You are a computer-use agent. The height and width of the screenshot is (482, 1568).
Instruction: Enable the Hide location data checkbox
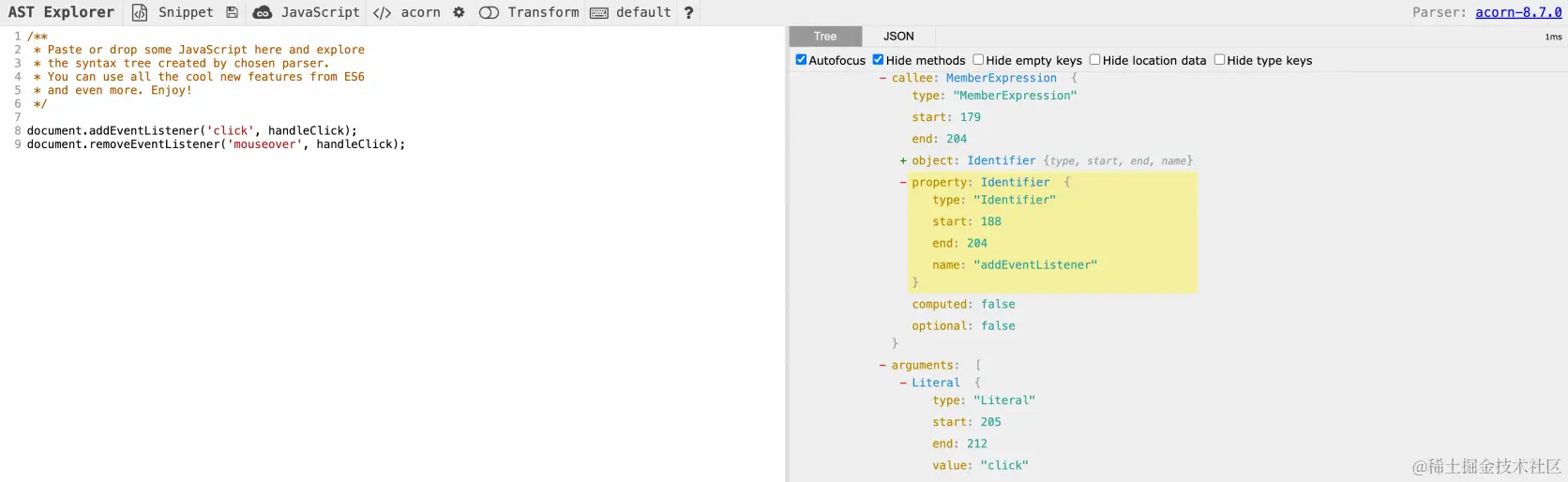(x=1094, y=60)
